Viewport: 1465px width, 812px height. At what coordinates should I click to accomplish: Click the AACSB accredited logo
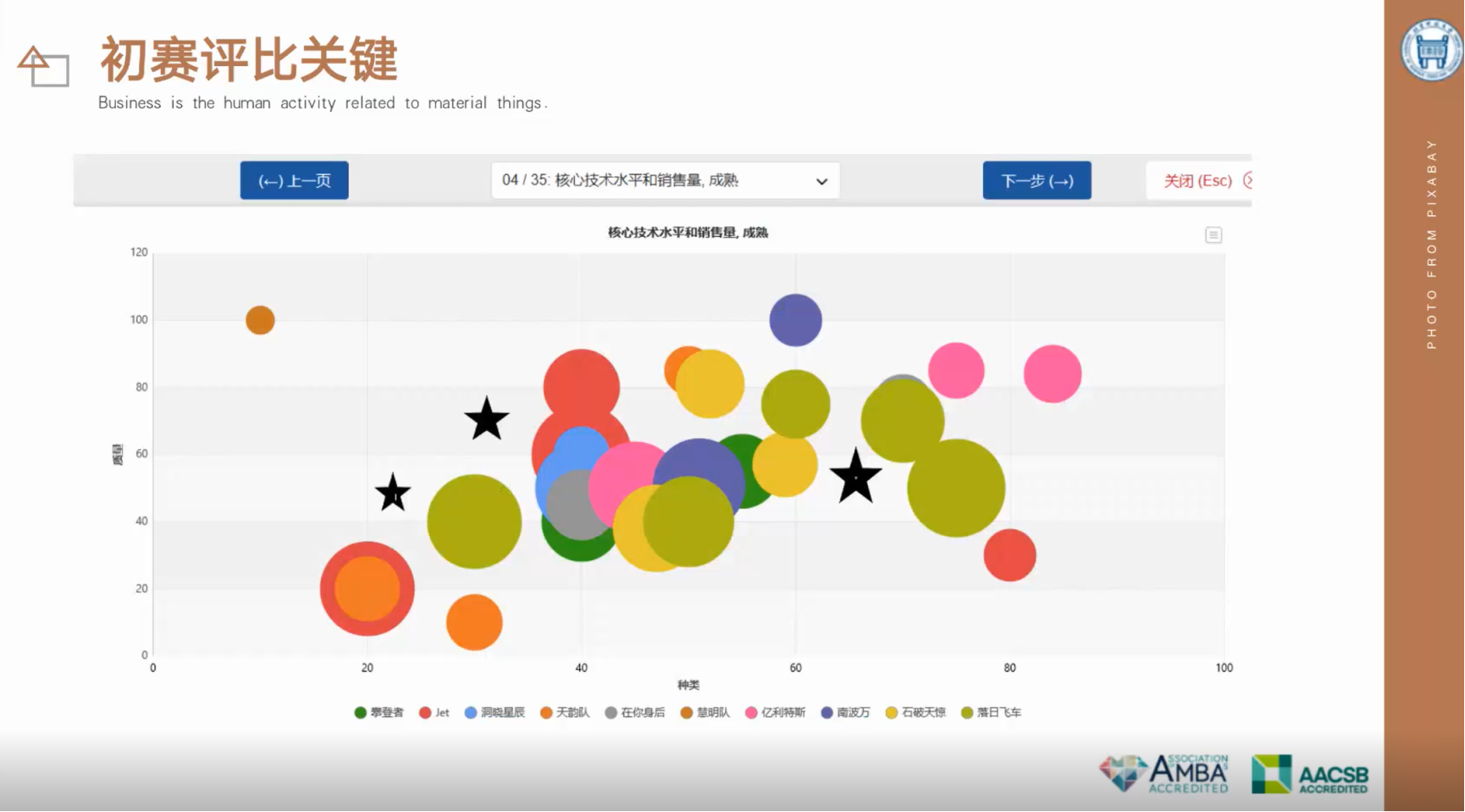1310,774
